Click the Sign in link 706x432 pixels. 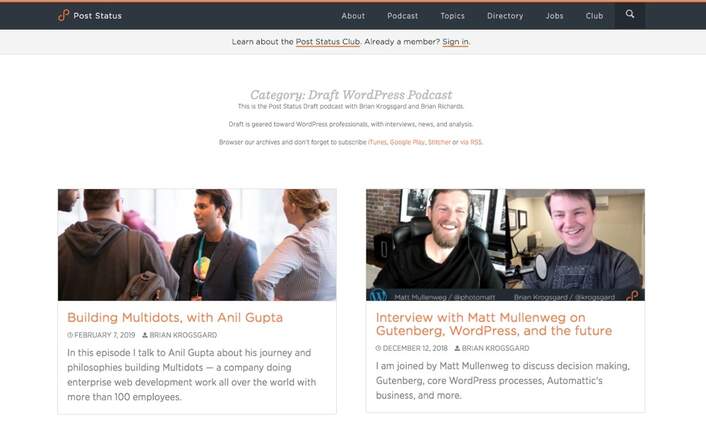click(455, 41)
